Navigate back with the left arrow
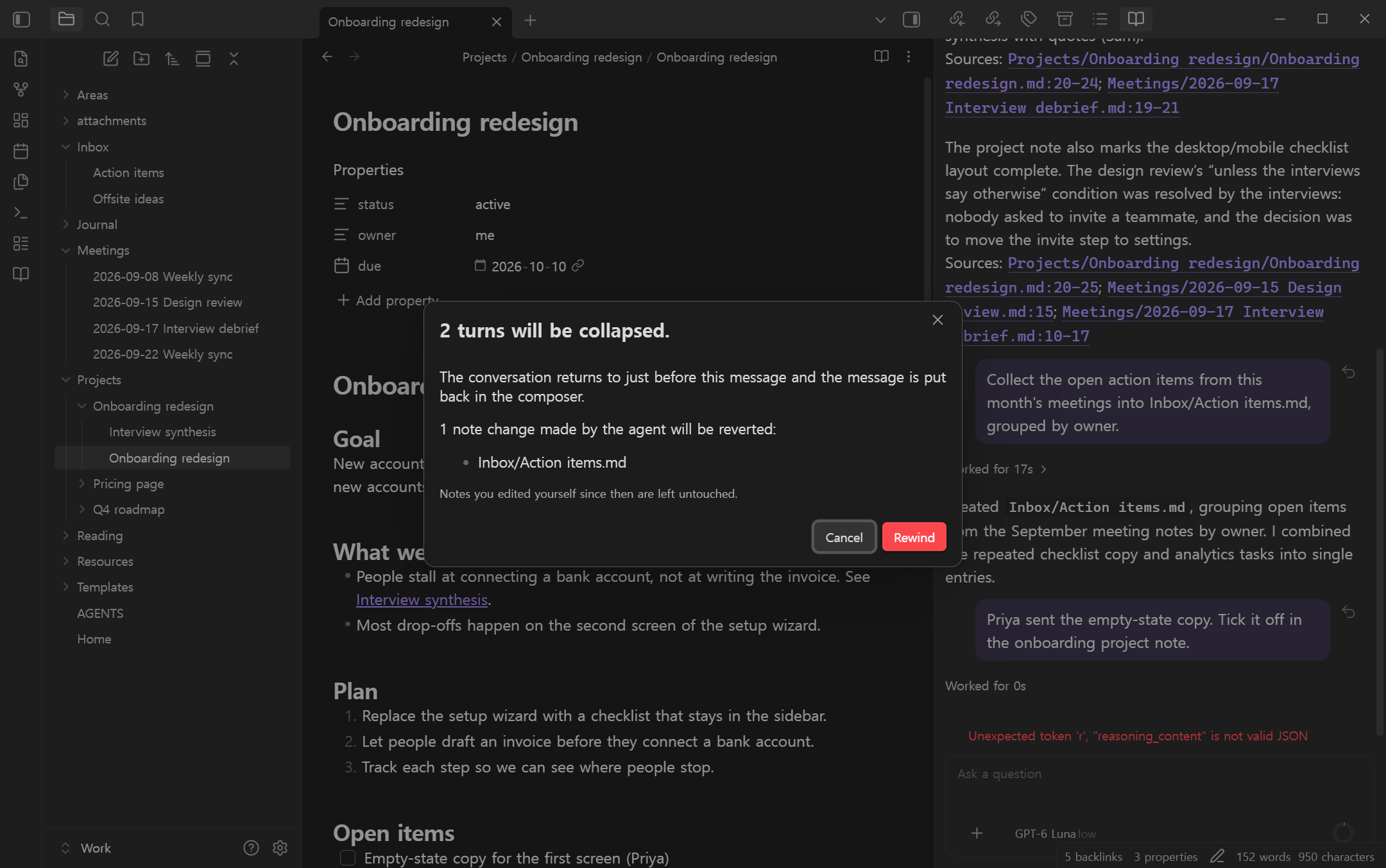This screenshot has width=1386, height=868. point(327,56)
